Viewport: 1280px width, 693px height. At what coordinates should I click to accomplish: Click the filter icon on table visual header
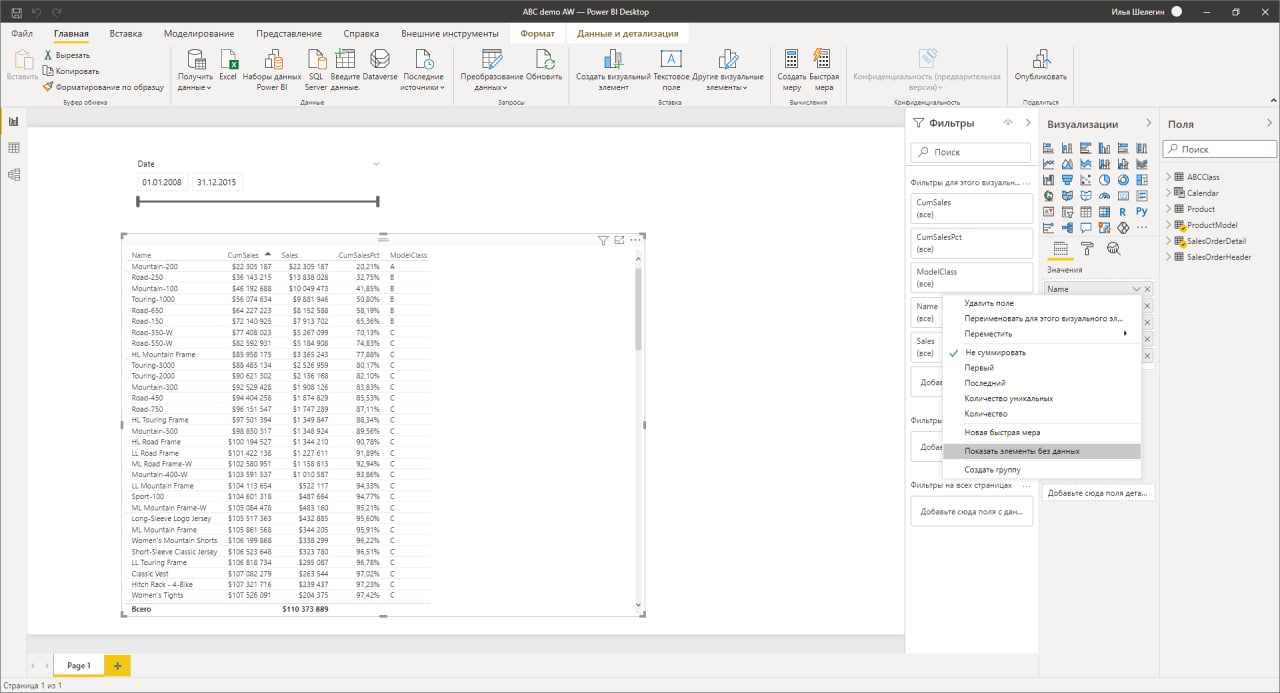603,240
